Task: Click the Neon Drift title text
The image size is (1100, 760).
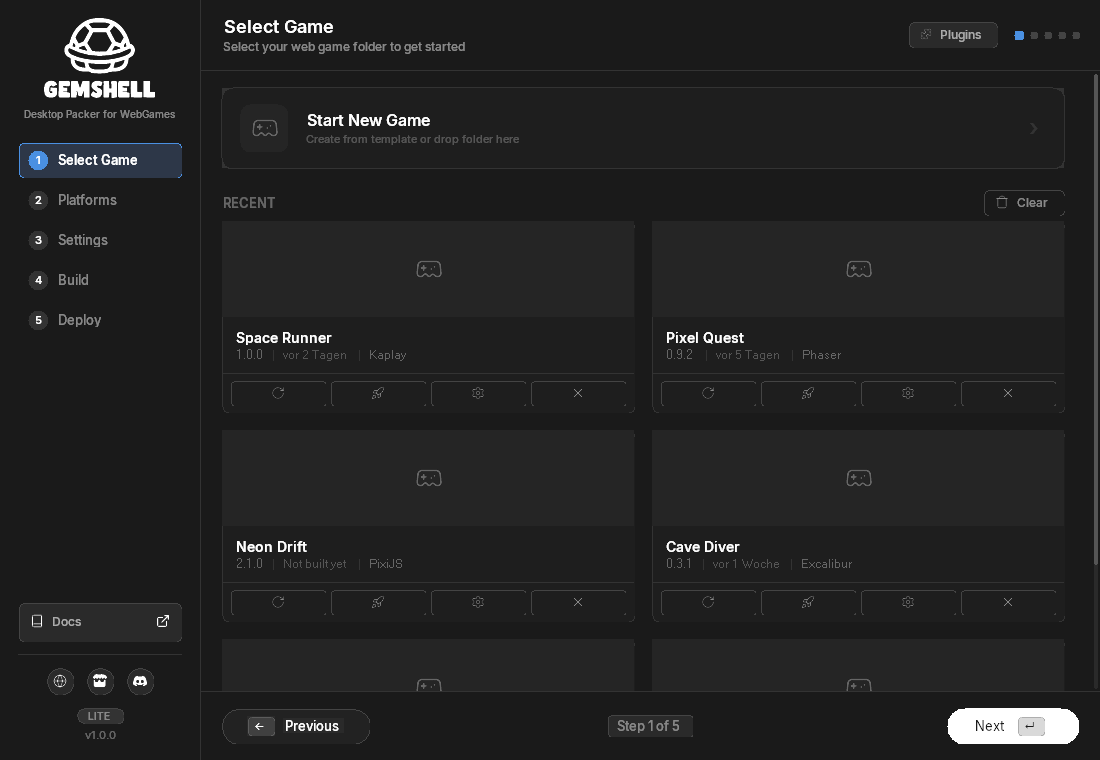Action: click(x=271, y=547)
